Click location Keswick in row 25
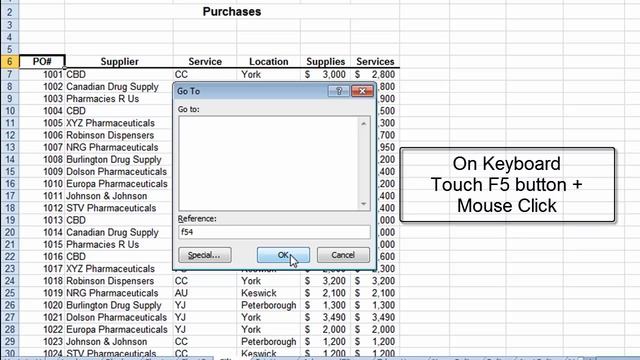This screenshot has width=640, height=360. 259,293
